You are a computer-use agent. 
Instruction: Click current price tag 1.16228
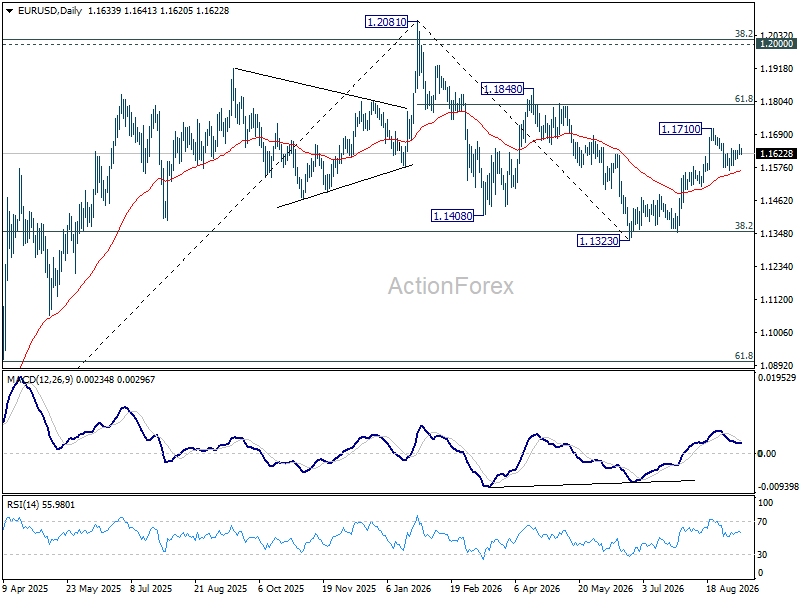tap(777, 154)
